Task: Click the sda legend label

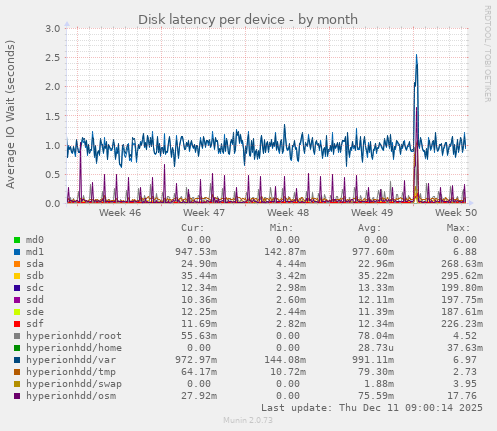Action: pyautogui.click(x=35, y=264)
